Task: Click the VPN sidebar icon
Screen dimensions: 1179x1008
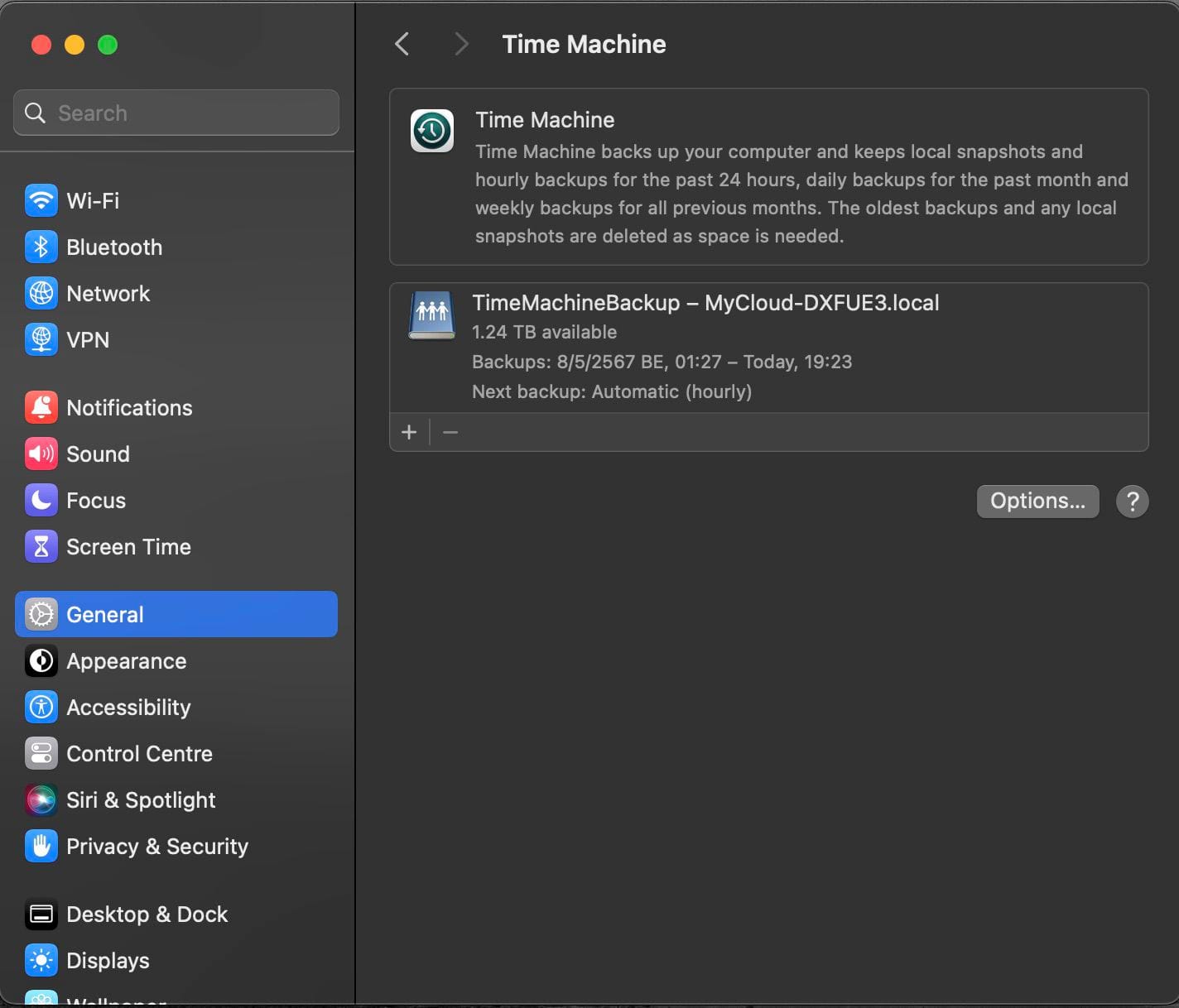Action: 41,339
